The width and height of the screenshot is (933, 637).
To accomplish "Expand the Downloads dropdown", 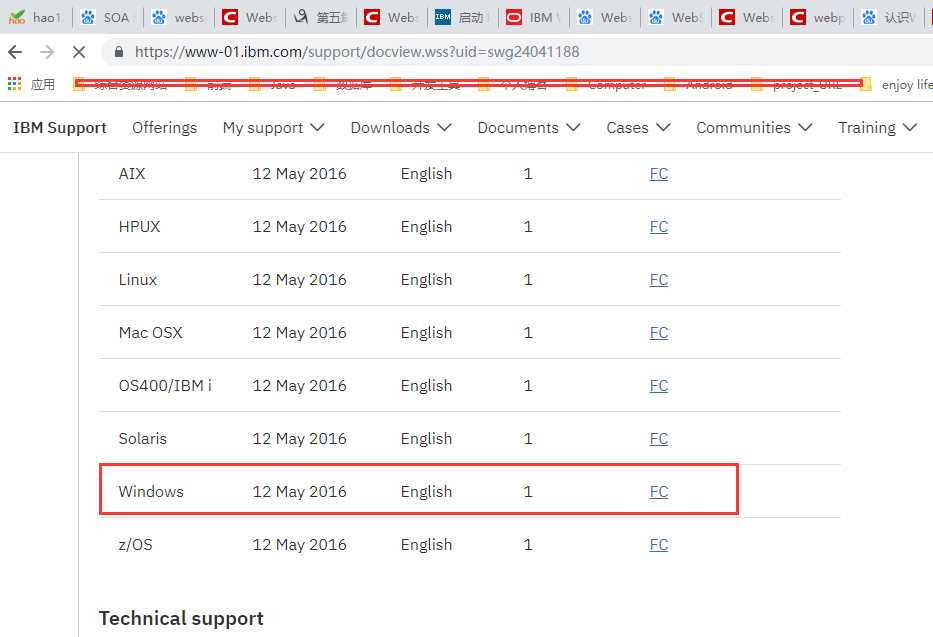I will [401, 128].
